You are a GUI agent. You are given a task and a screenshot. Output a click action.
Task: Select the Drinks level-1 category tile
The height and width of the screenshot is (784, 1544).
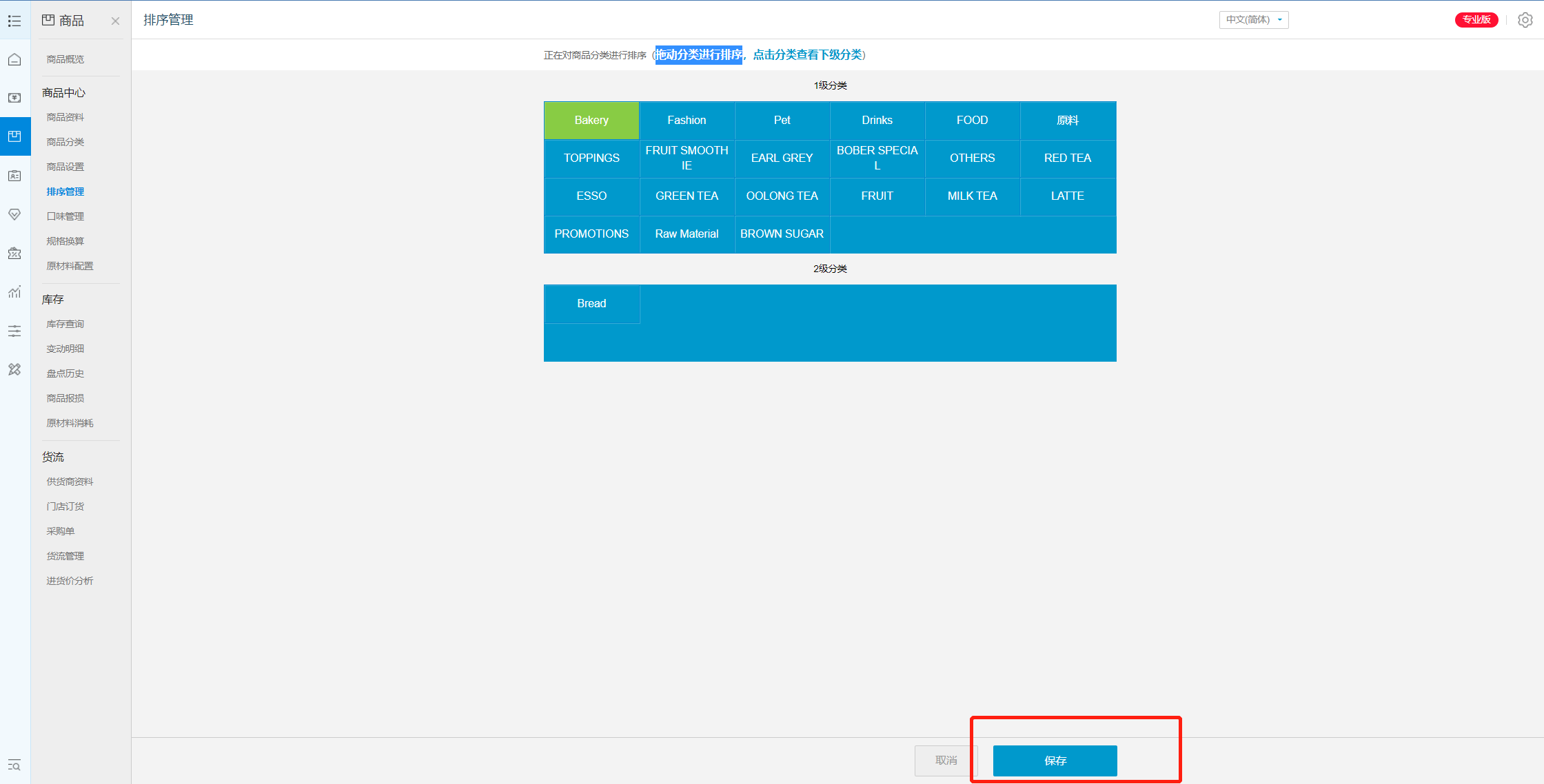pos(877,121)
